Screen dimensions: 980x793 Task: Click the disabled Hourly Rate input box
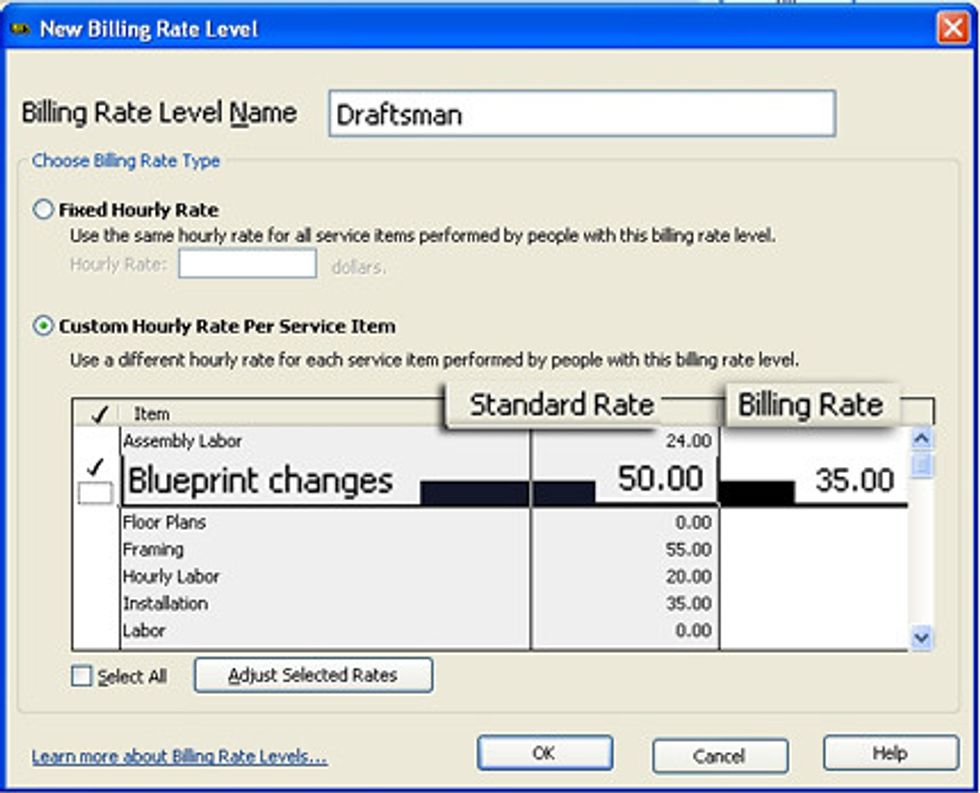tap(247, 265)
